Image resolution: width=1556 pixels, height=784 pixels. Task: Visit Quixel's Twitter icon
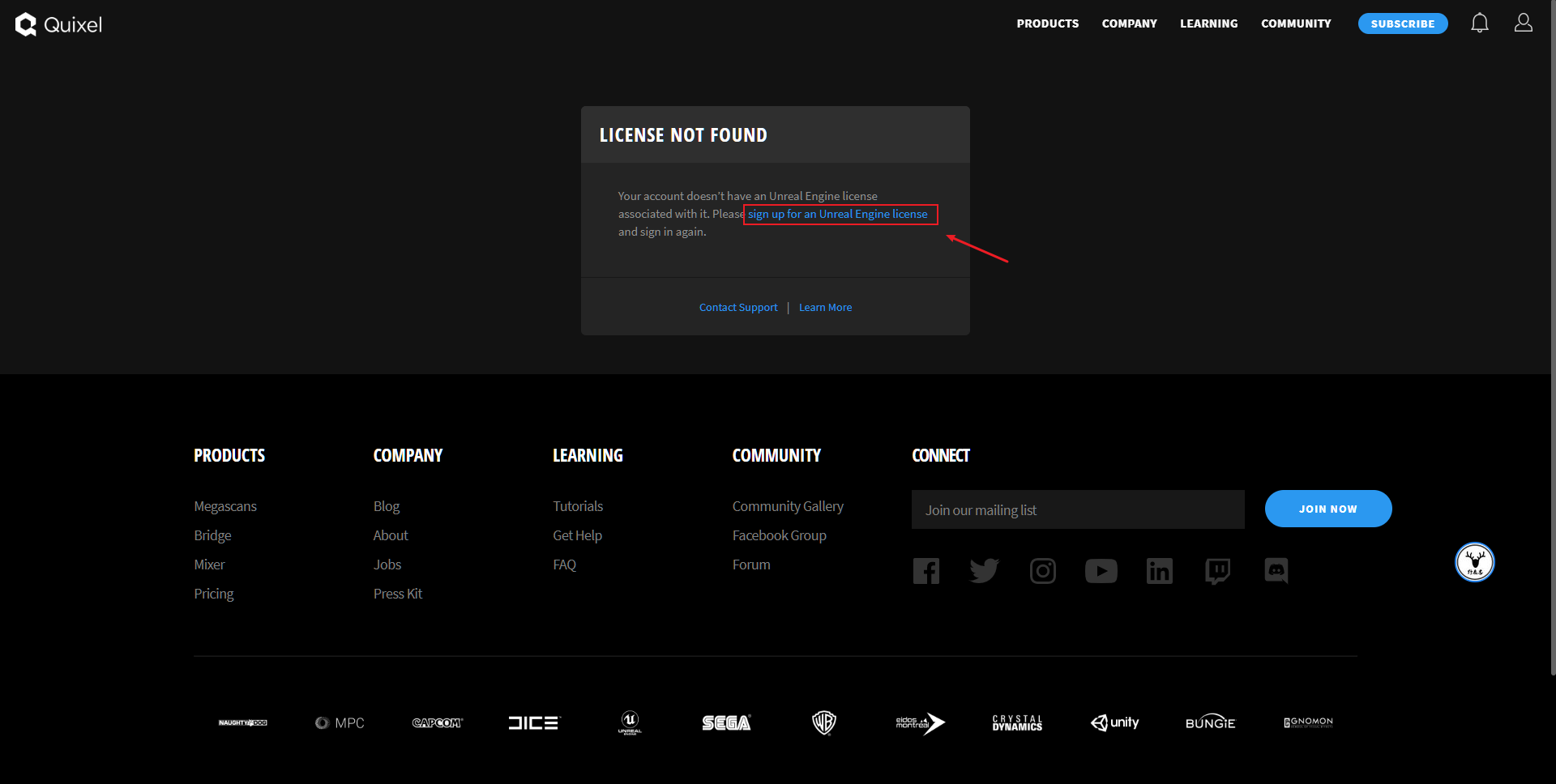(x=985, y=571)
